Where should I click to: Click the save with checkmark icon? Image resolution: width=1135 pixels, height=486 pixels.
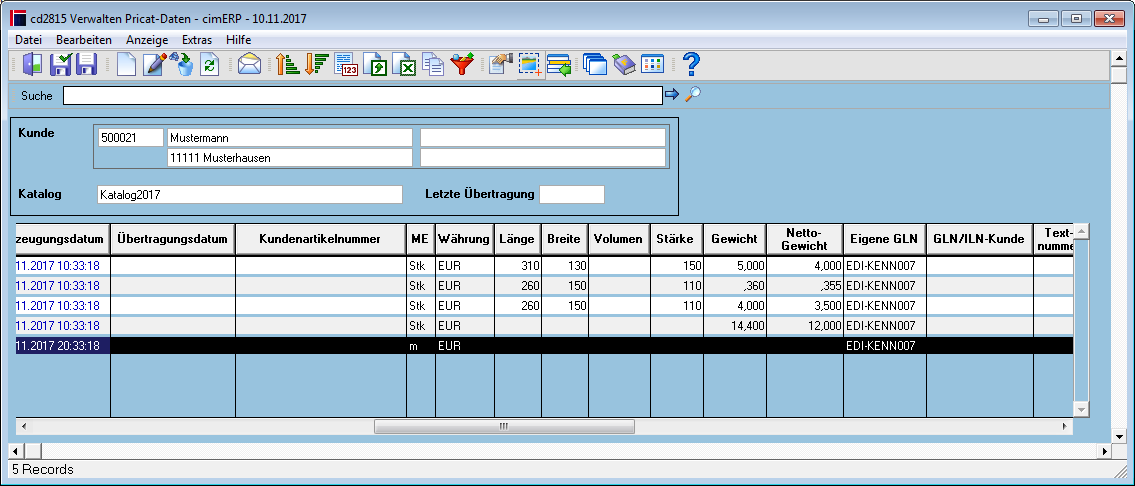pyautogui.click(x=60, y=65)
